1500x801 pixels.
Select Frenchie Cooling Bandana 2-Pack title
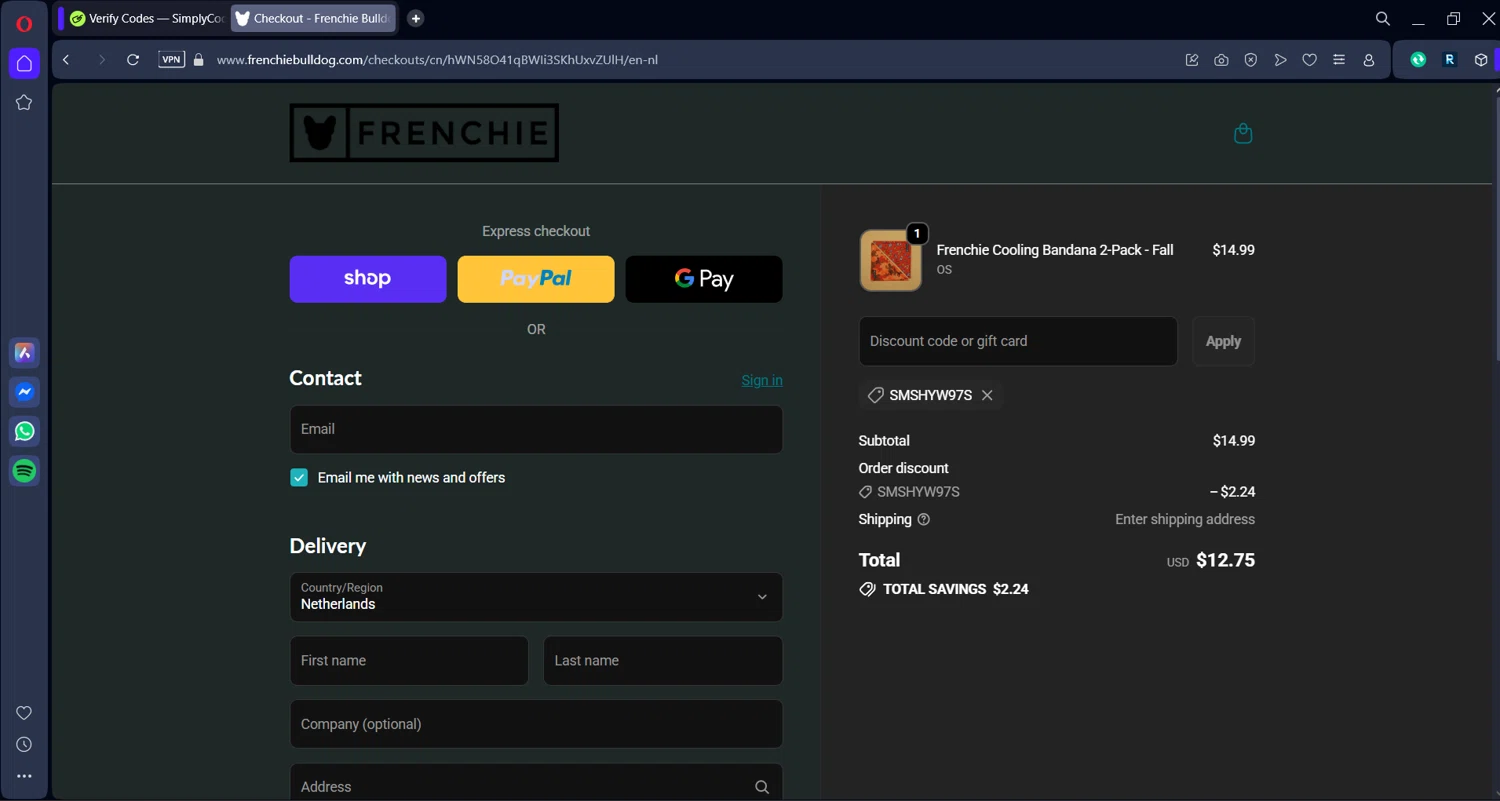(x=1055, y=250)
